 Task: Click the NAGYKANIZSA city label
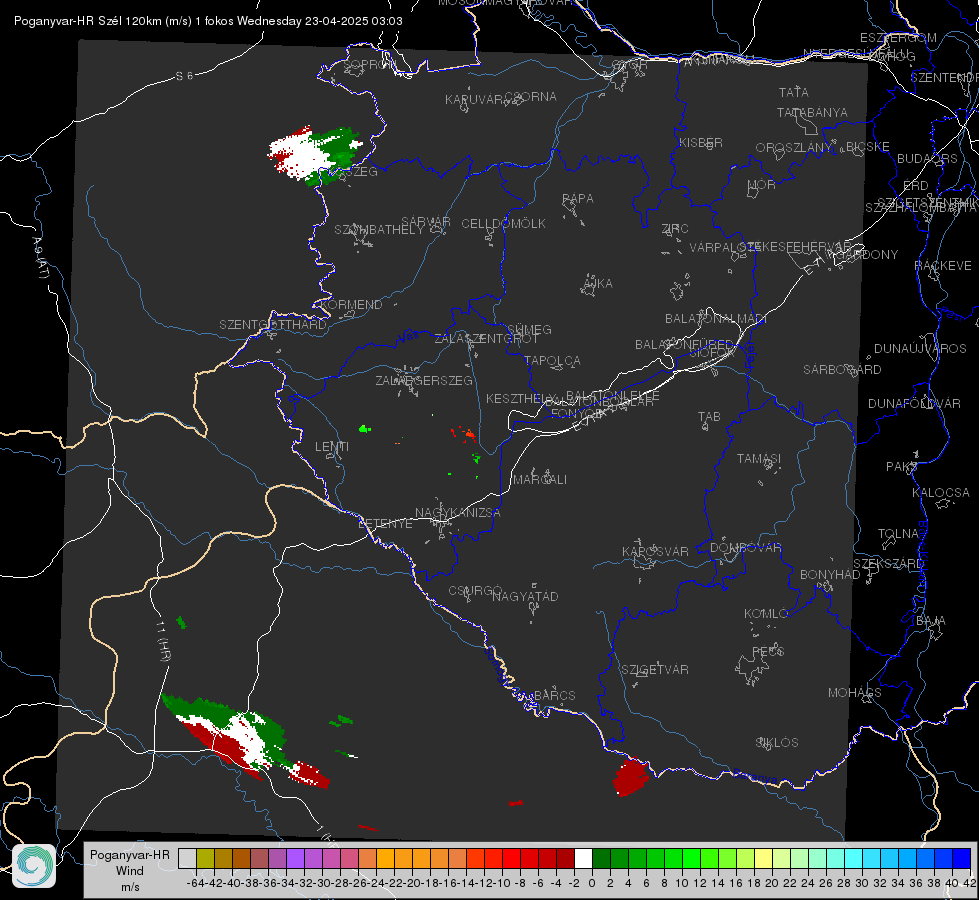[458, 513]
